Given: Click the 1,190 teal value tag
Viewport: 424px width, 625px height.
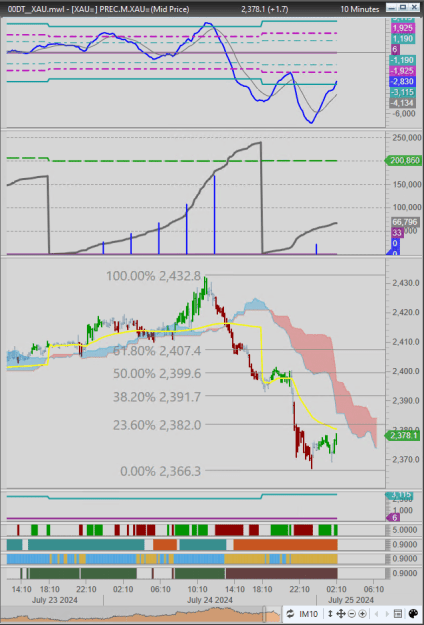Looking at the screenshot, I should coord(404,39).
